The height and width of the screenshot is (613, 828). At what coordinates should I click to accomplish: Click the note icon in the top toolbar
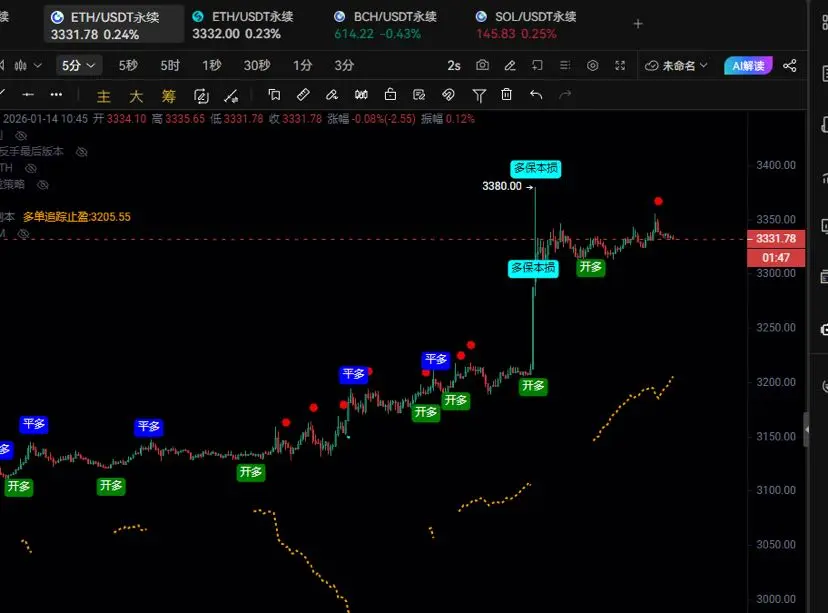coord(537,65)
